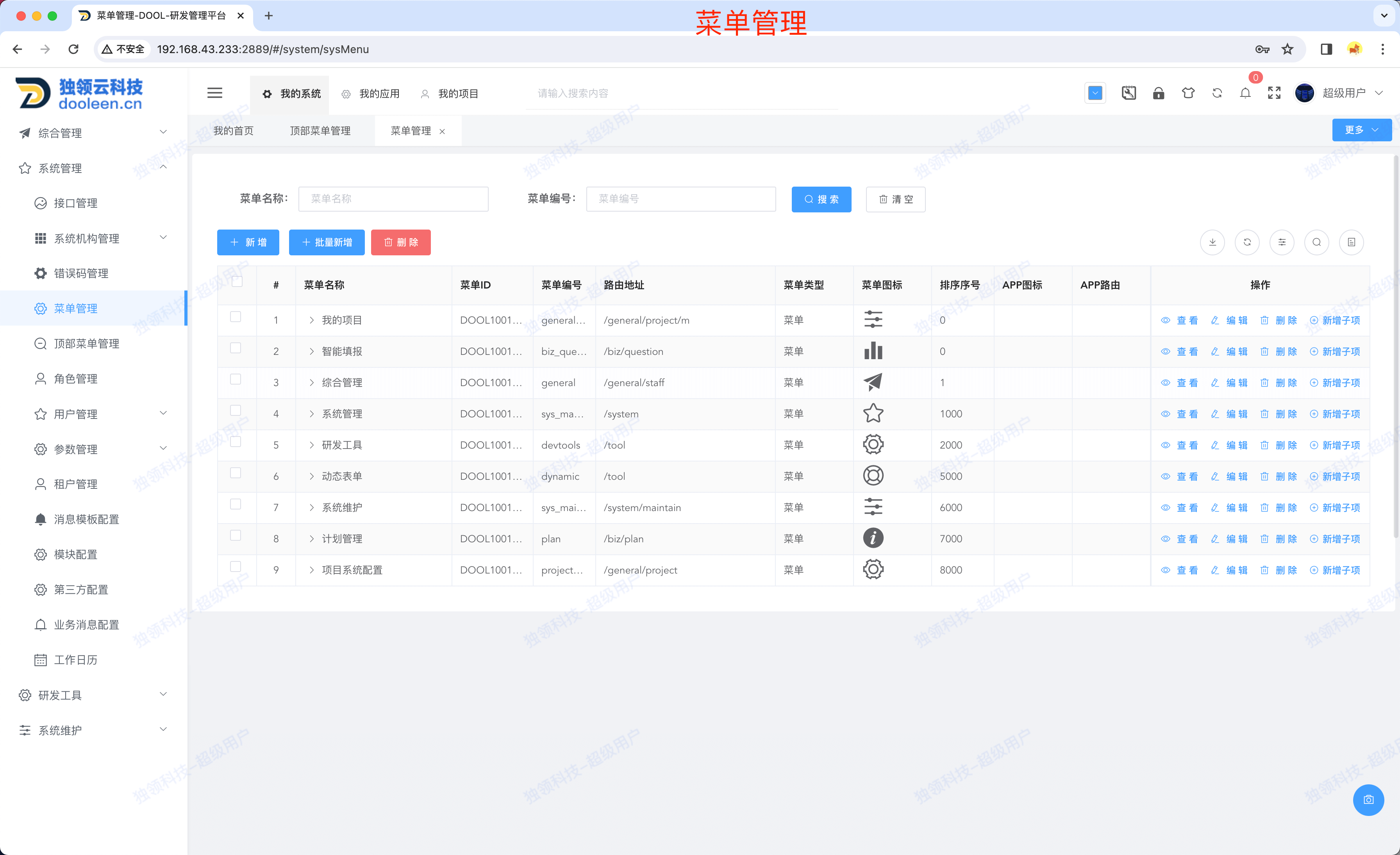This screenshot has height=855, width=1400.
Task: Click the password key icon in address bar
Action: (1262, 50)
